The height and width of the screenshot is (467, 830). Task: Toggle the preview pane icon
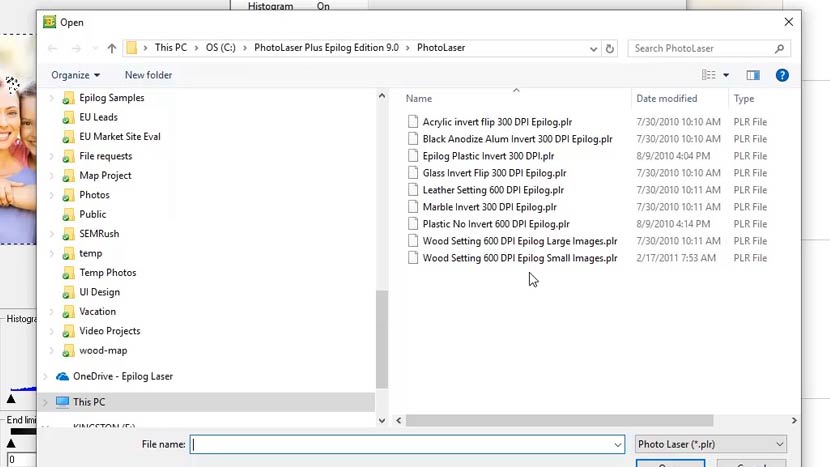coord(753,75)
